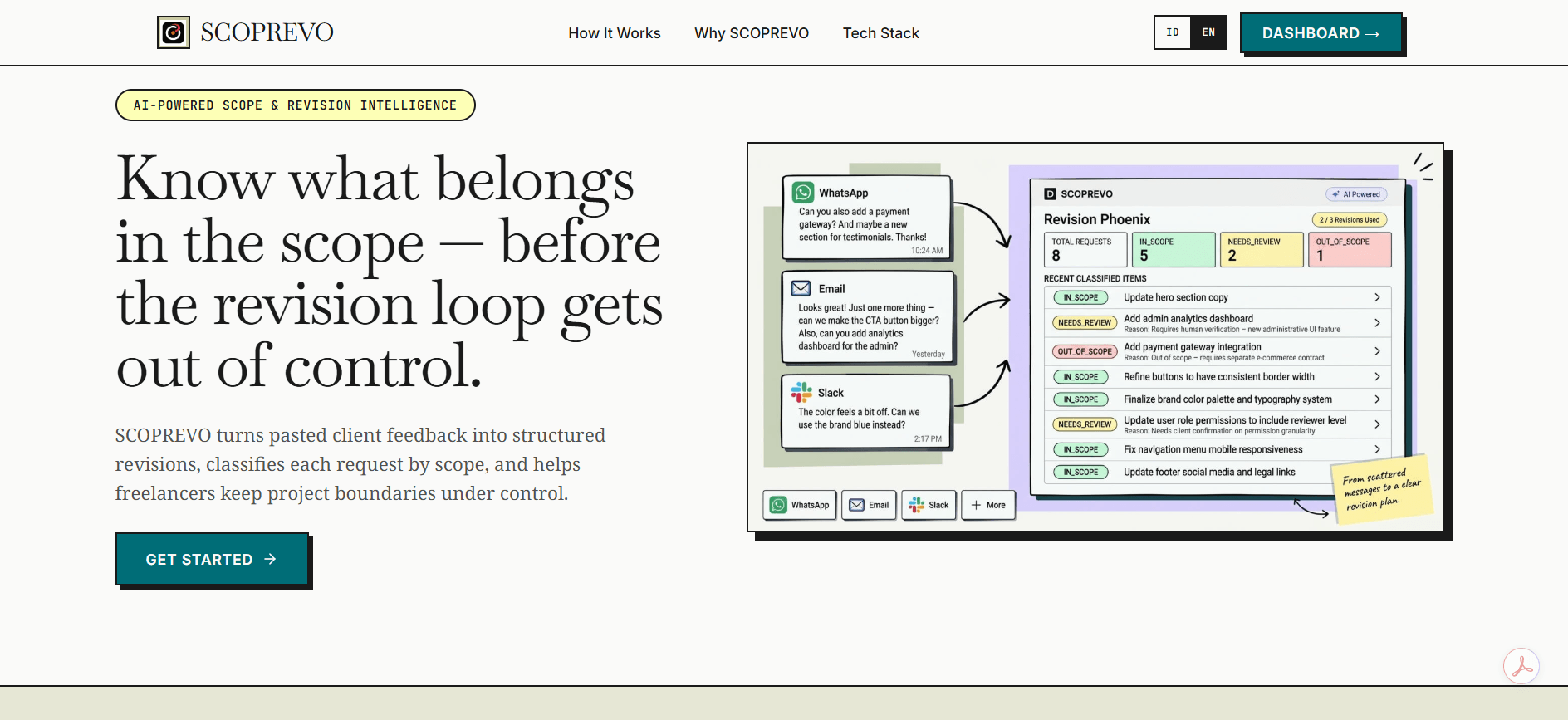Click the "Know what belongs in the scope" headline
The image size is (1568, 720).
click(x=390, y=272)
